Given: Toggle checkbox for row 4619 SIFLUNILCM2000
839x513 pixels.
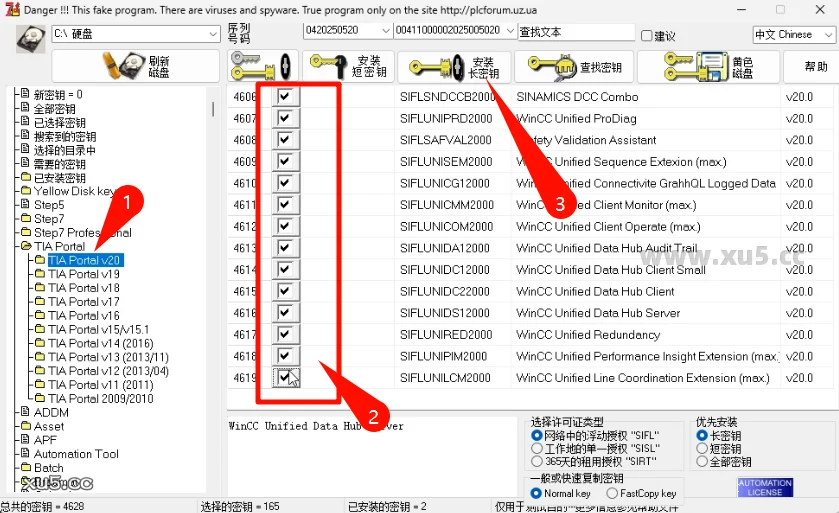Looking at the screenshot, I should click(x=285, y=378).
